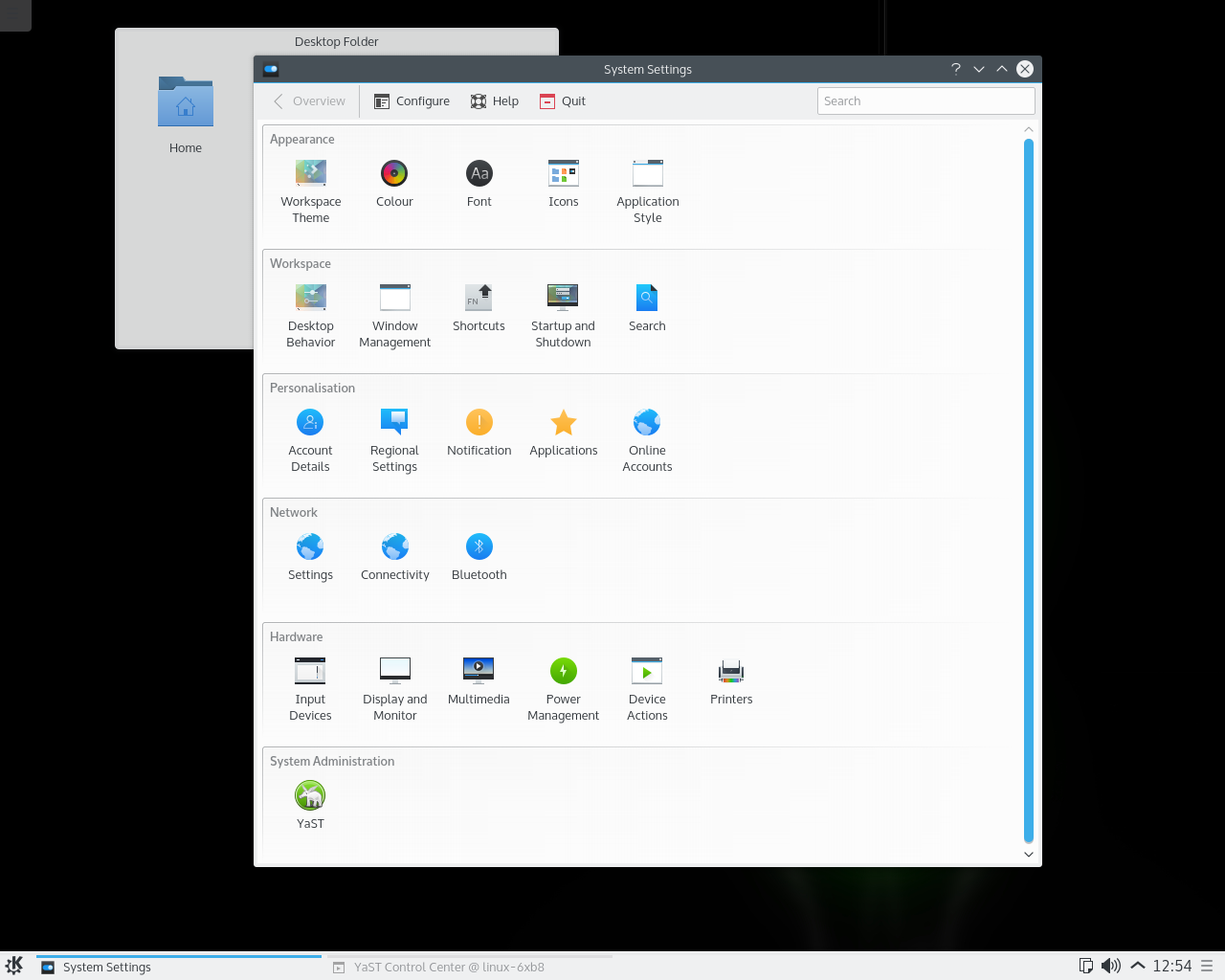
Task: Click the window help question-mark button
Action: point(956,69)
